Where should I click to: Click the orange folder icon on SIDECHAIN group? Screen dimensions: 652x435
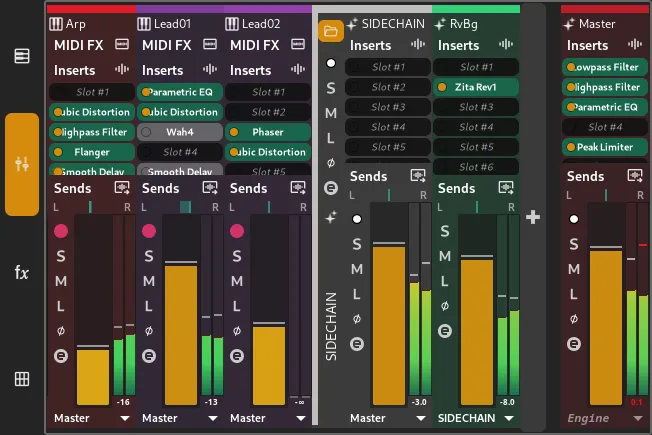coord(331,31)
